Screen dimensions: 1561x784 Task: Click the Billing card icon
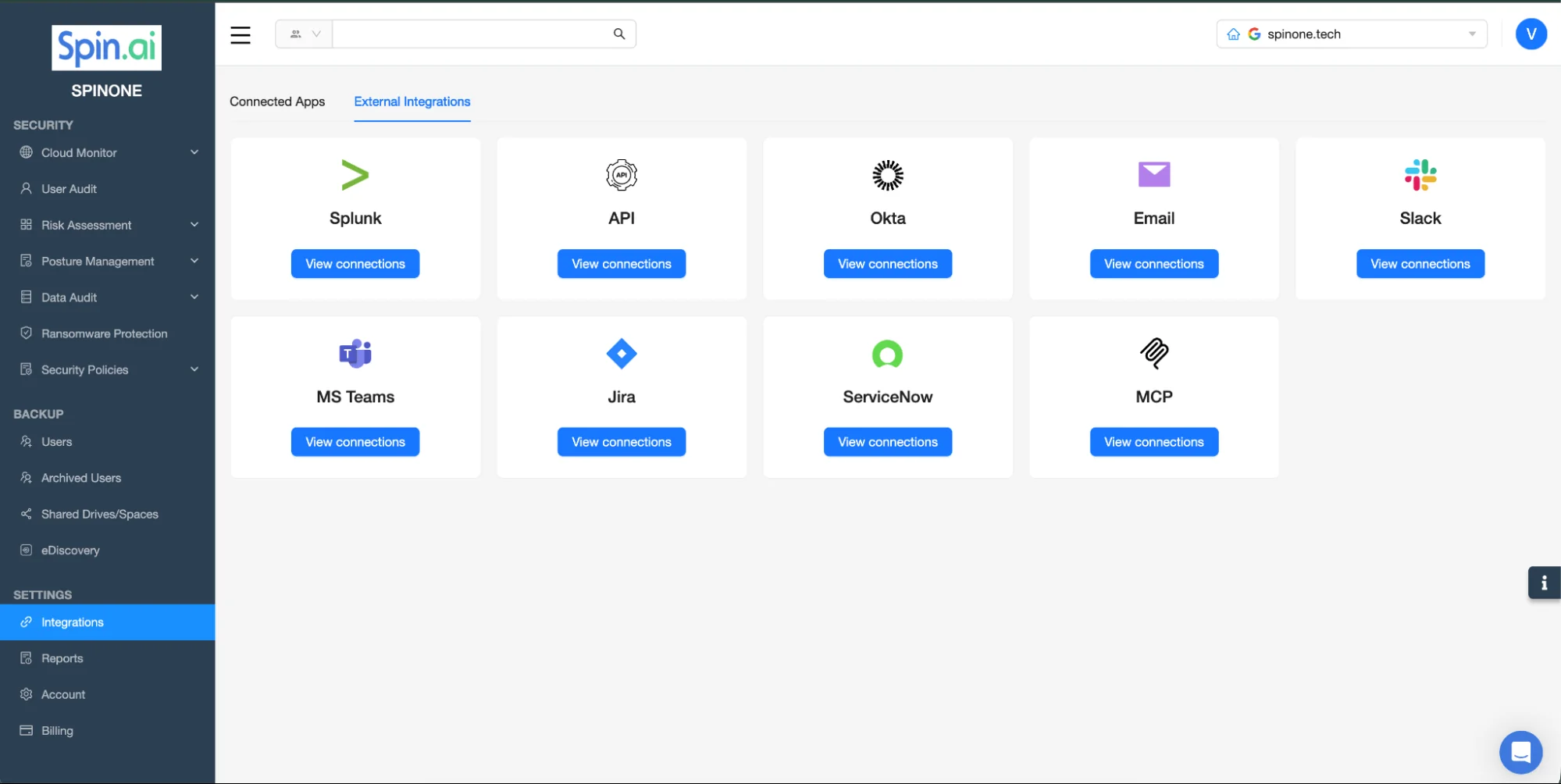tap(27, 730)
